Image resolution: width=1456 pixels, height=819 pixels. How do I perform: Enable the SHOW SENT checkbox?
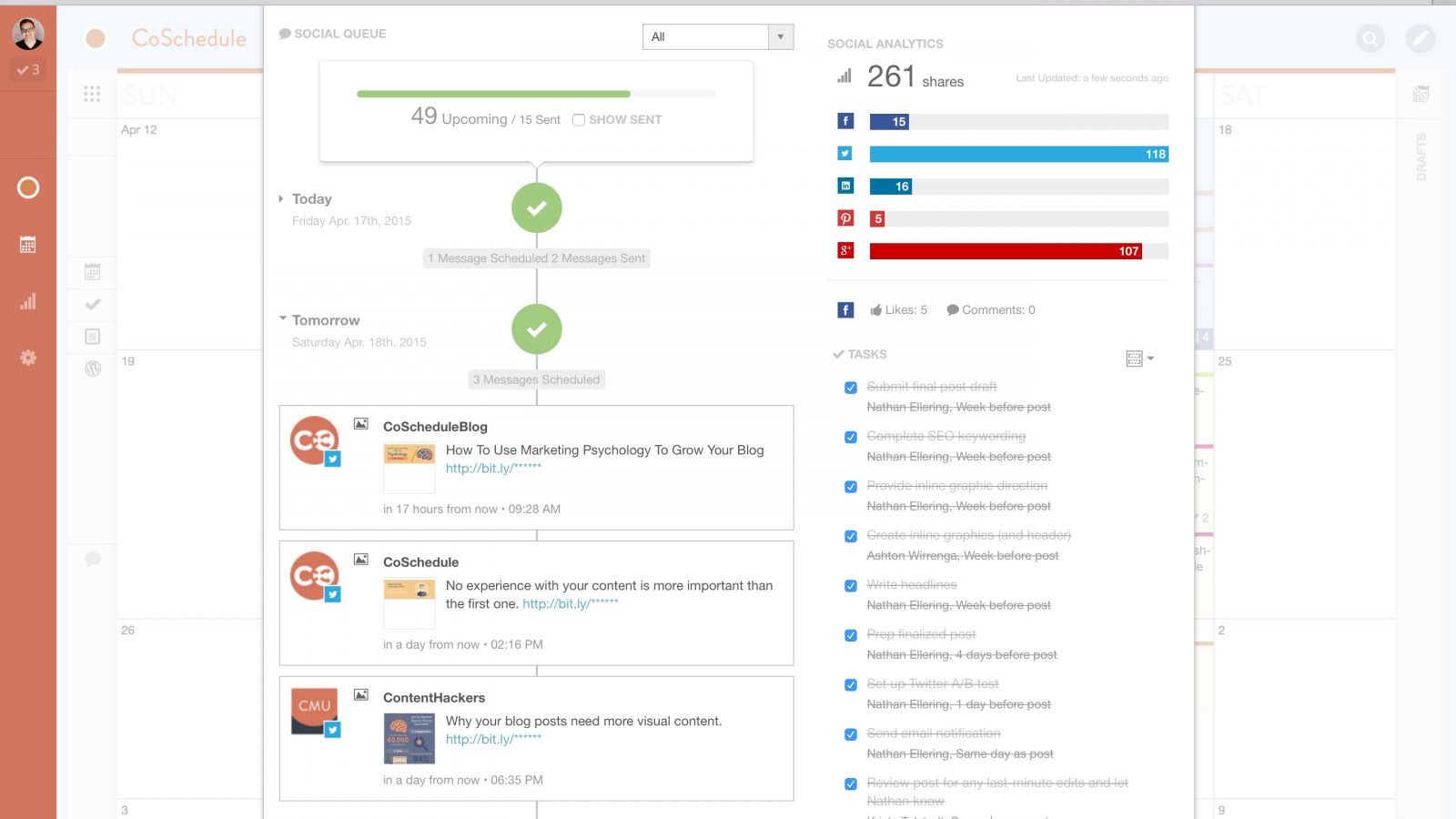pyautogui.click(x=579, y=120)
